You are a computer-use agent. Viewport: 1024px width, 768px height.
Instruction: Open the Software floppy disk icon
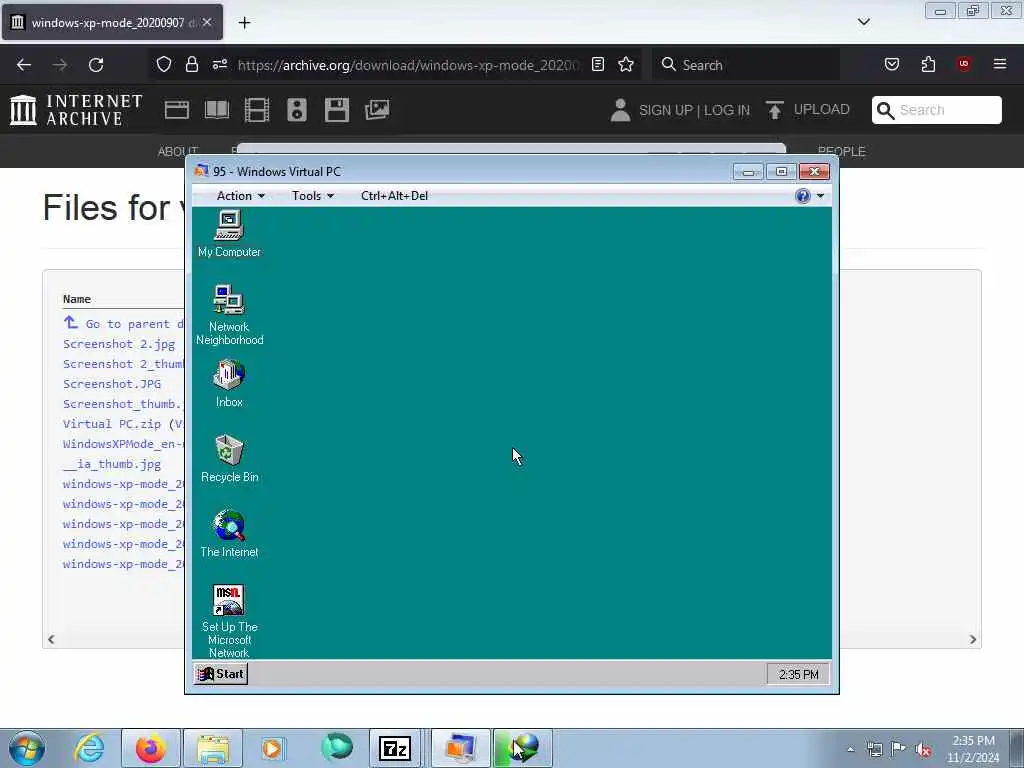[337, 110]
